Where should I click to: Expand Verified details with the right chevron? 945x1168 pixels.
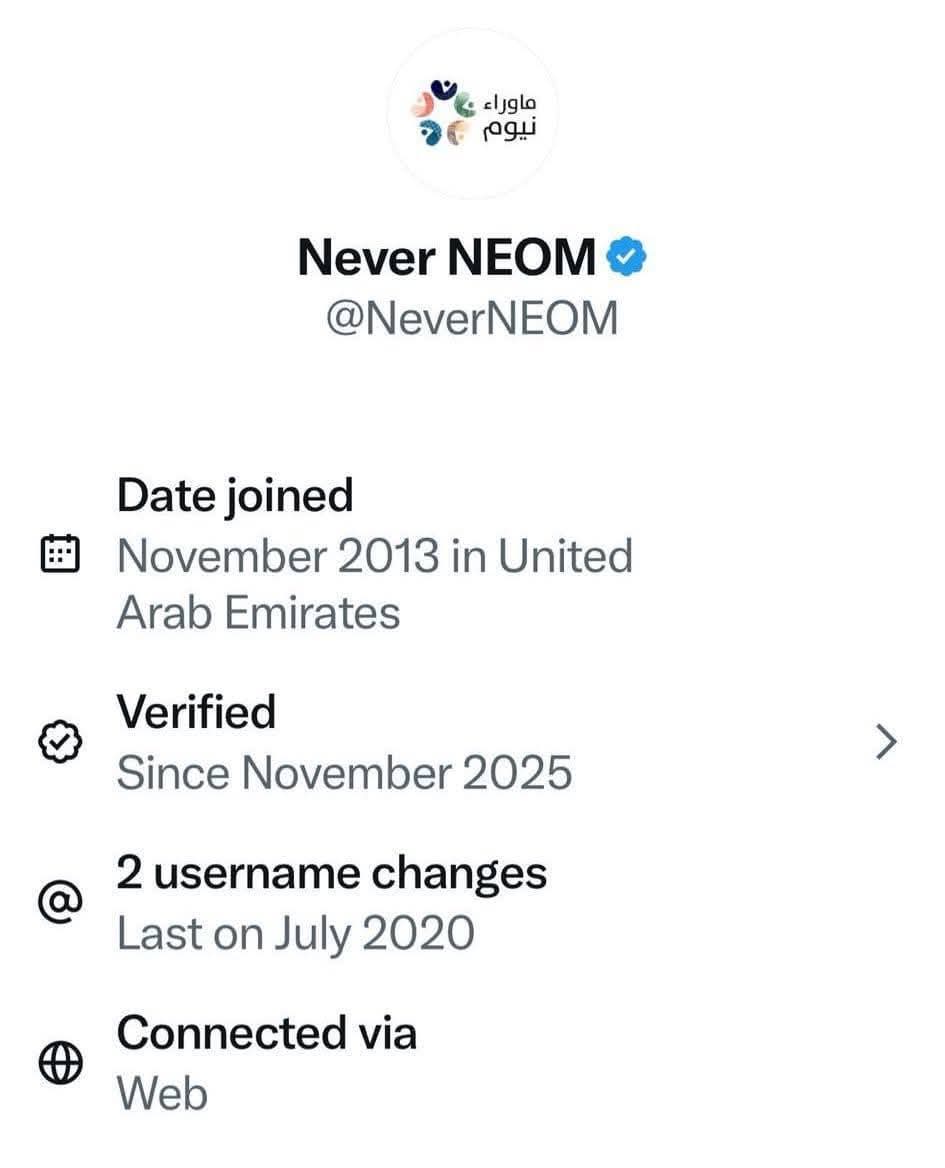click(885, 743)
